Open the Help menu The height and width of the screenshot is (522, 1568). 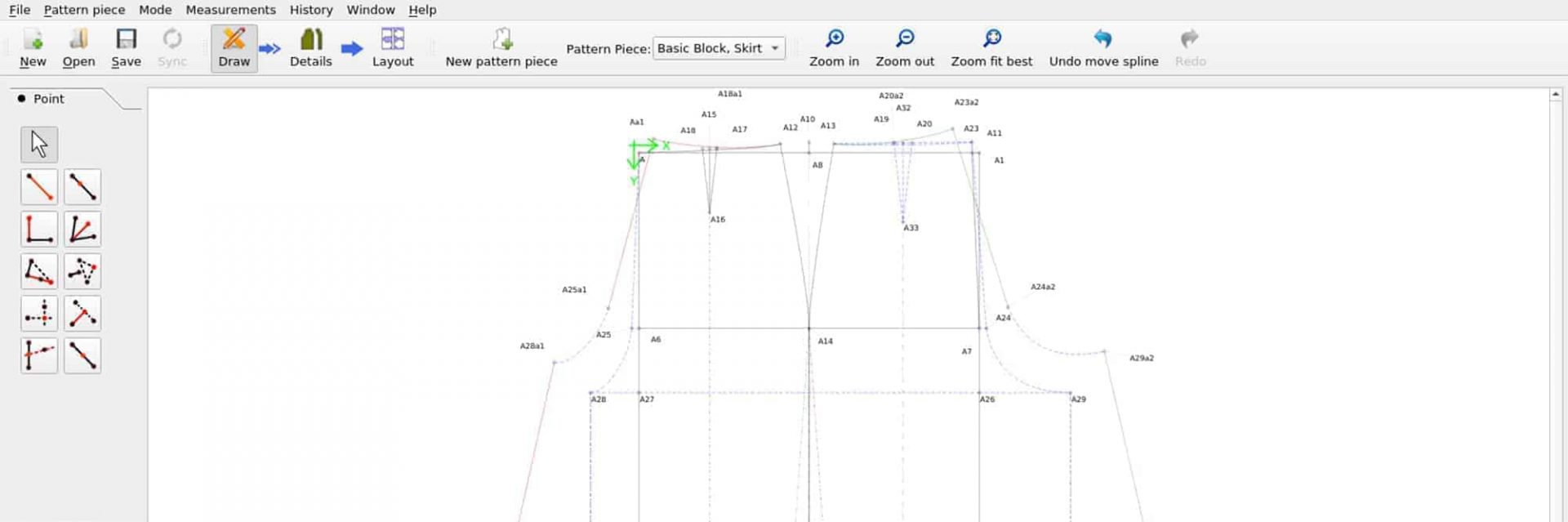point(422,10)
